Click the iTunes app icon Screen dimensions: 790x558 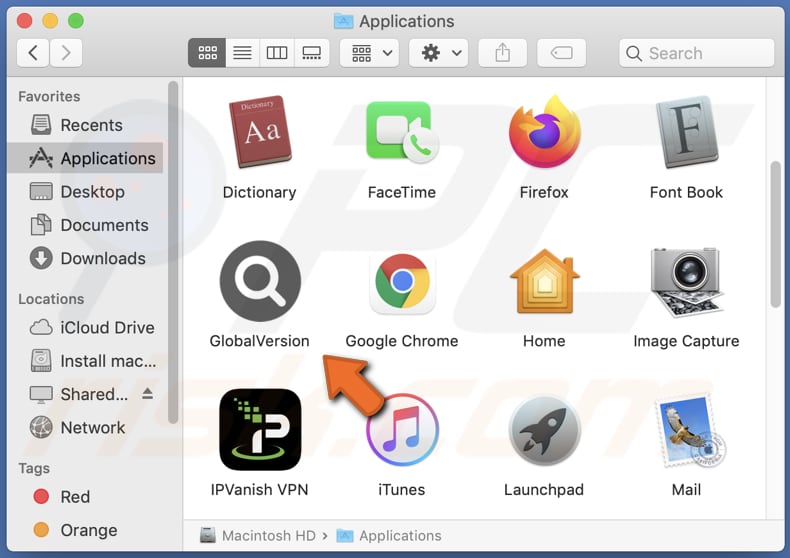coord(402,430)
